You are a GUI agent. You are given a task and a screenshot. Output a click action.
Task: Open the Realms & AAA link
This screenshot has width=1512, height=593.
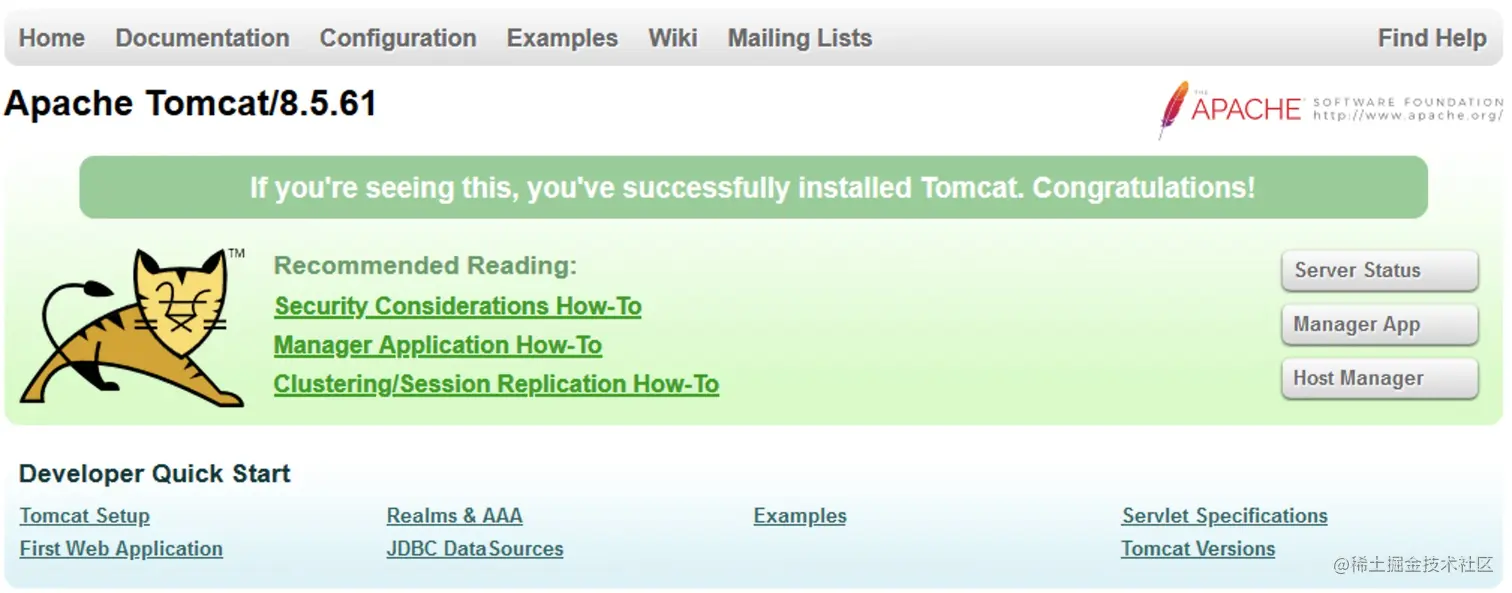point(454,516)
